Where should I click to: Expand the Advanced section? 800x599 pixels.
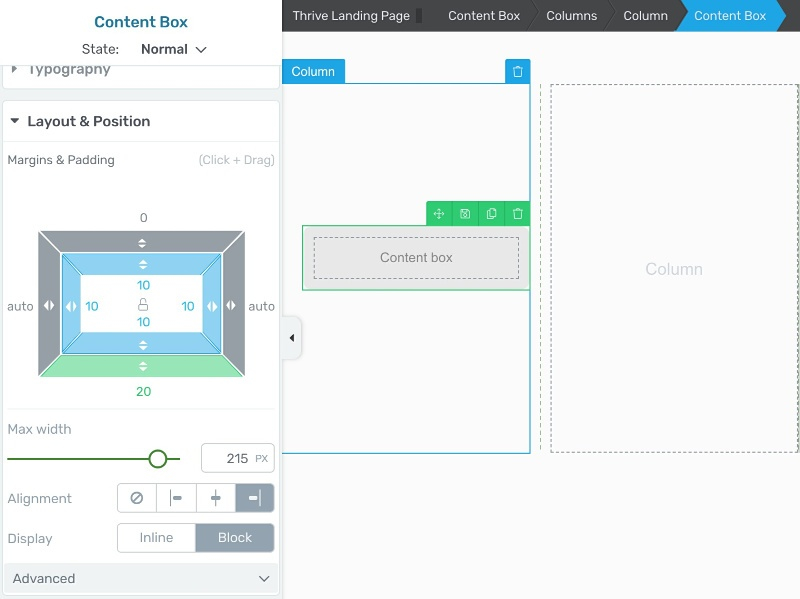point(141,579)
